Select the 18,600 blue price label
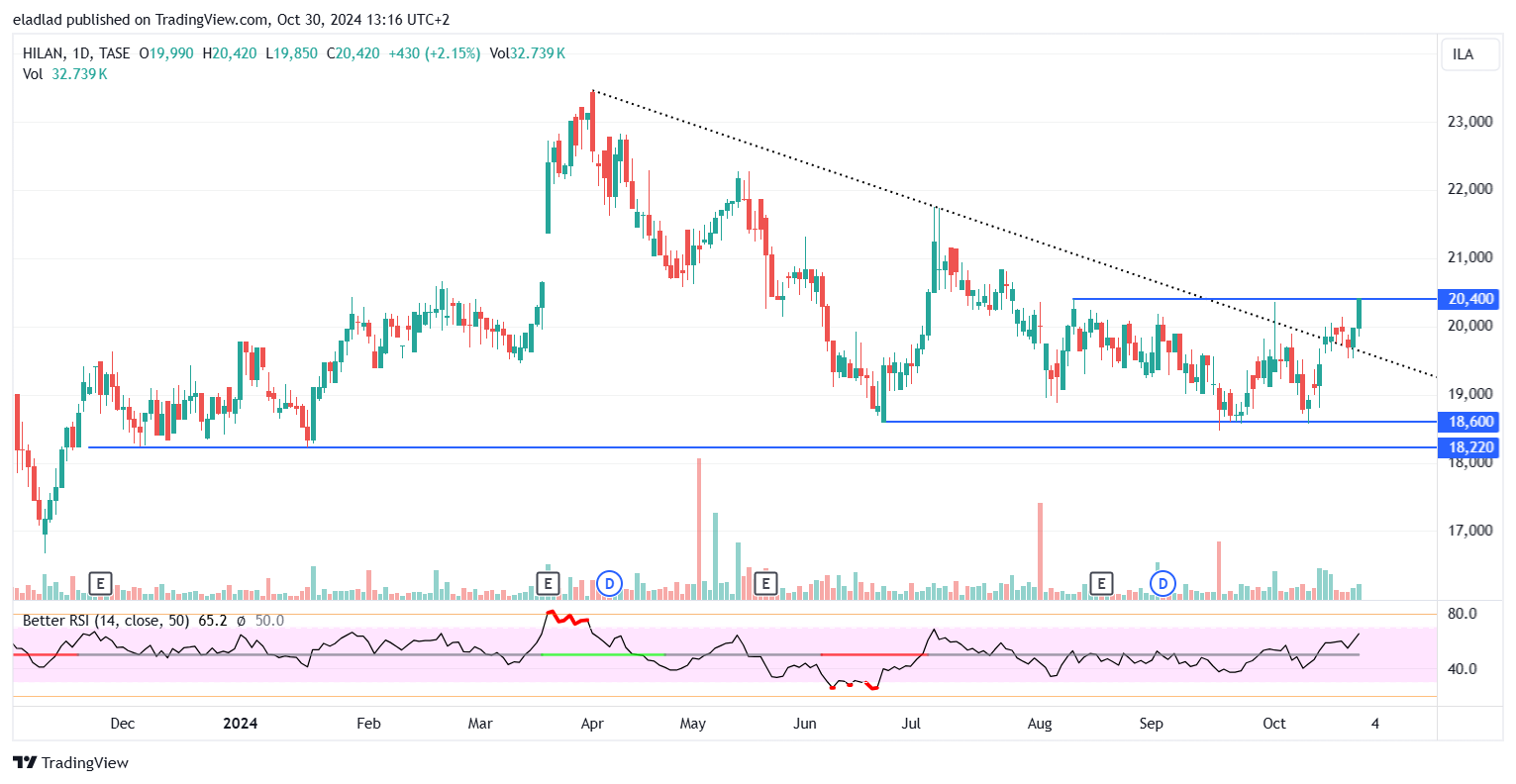 pos(1470,422)
